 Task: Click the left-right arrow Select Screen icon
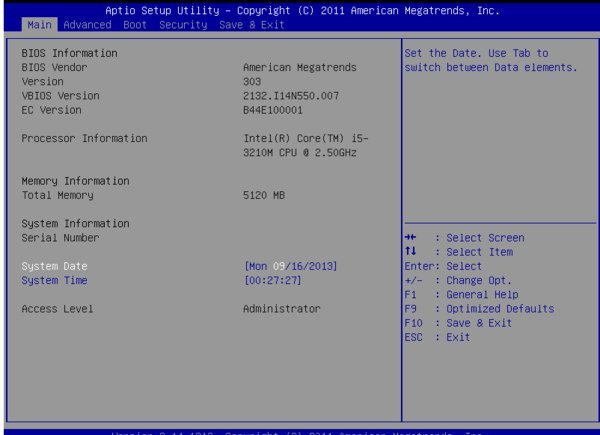[410, 238]
